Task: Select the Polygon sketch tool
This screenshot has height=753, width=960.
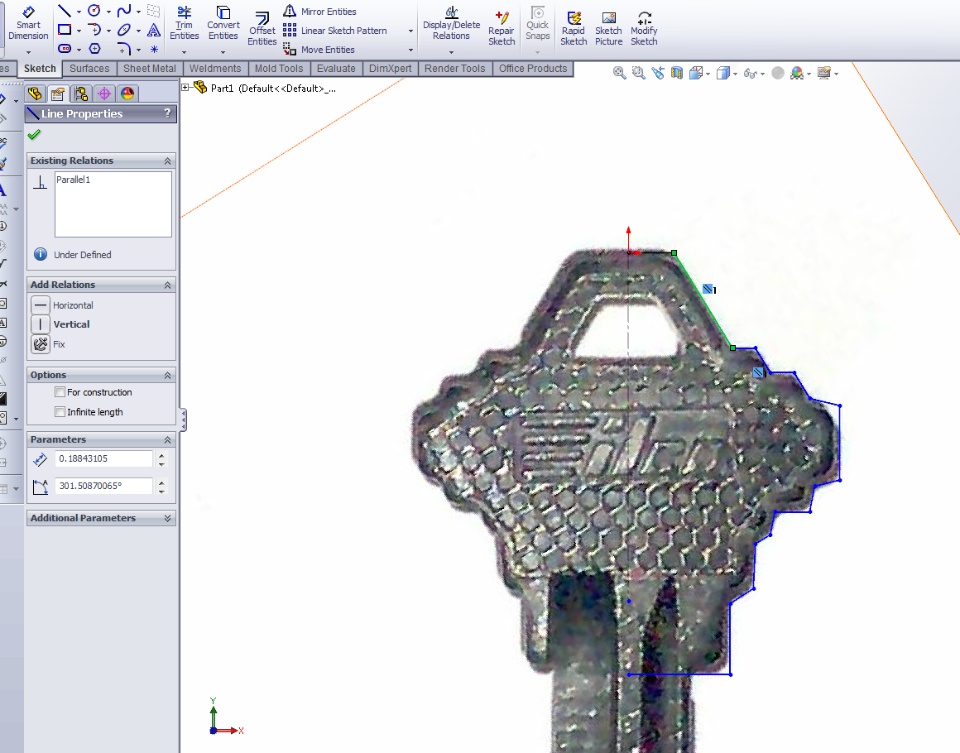Action: click(x=94, y=48)
